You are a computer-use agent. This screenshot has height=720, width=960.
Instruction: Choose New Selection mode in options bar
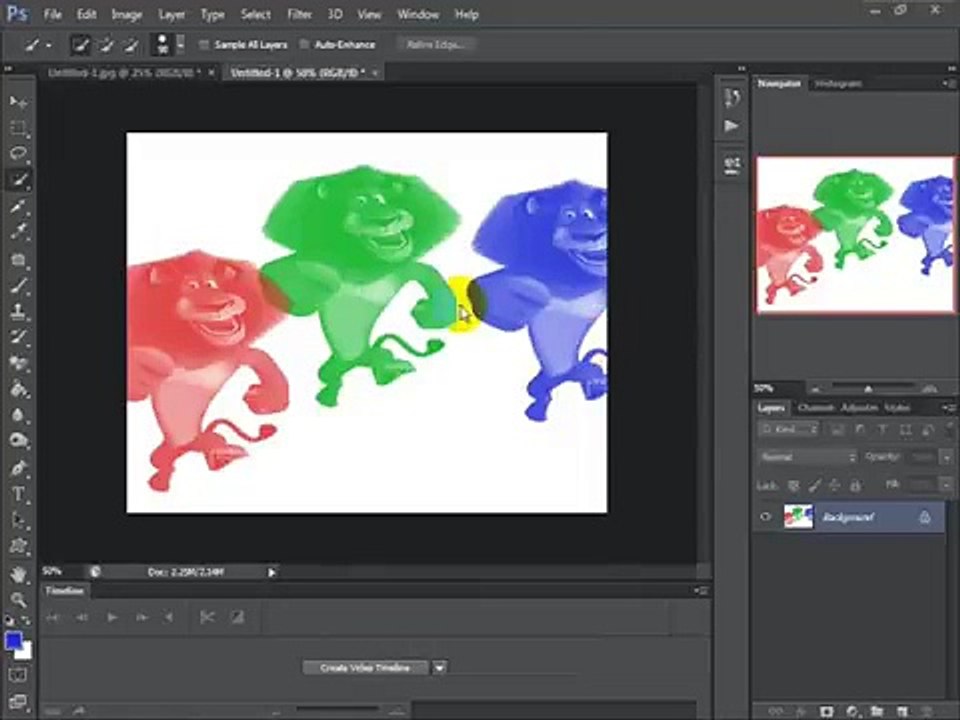tap(81, 44)
